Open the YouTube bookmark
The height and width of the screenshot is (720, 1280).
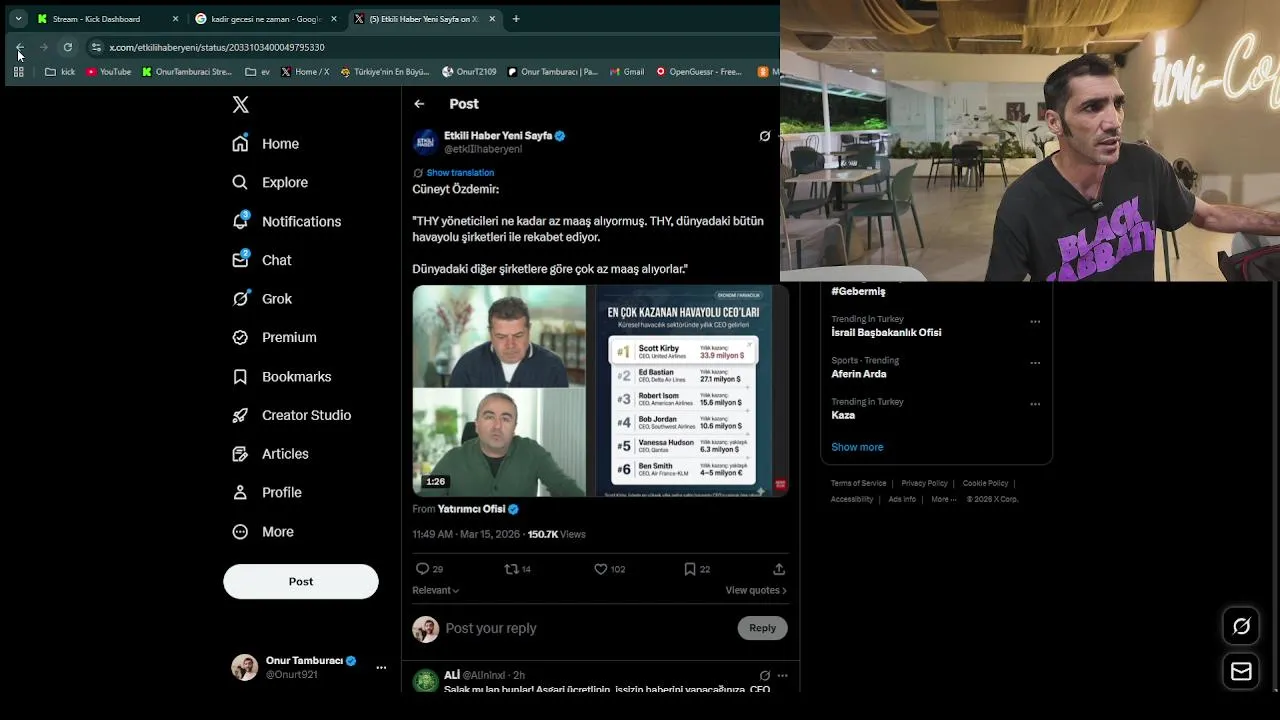click(108, 72)
